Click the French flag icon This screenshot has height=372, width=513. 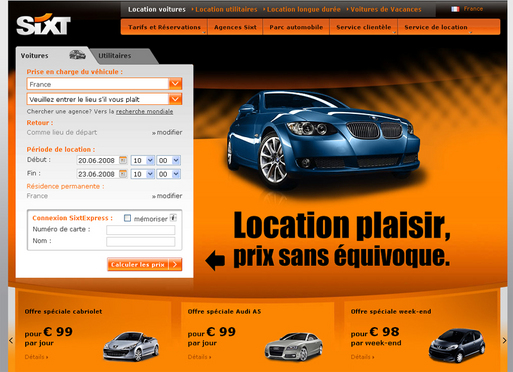click(455, 9)
